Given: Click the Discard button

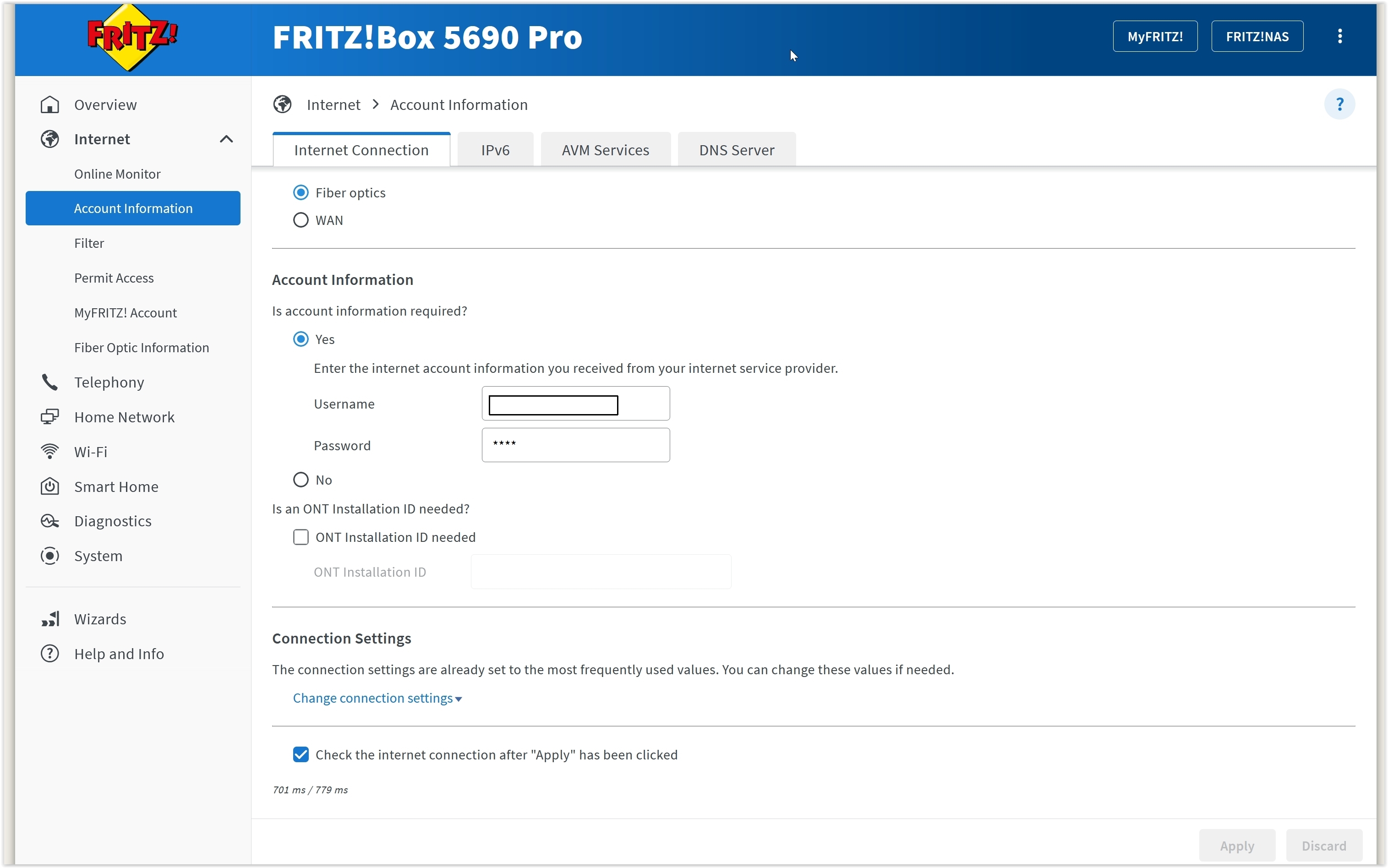Looking at the screenshot, I should [x=1324, y=846].
